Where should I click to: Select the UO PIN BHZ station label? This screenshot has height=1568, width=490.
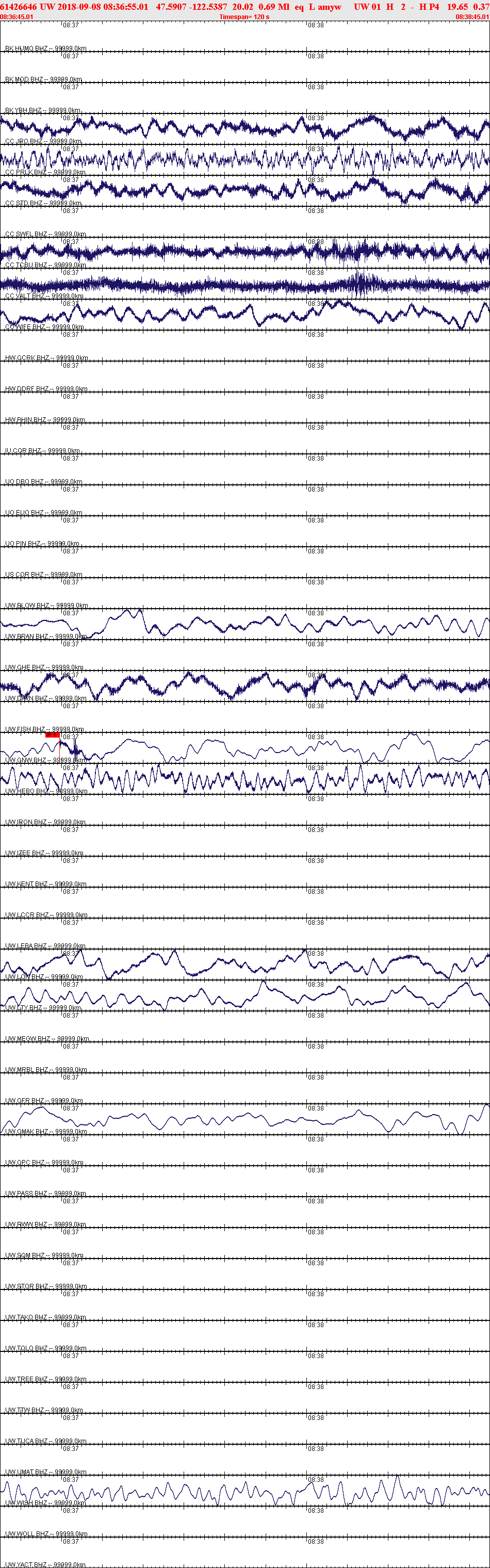point(42,544)
